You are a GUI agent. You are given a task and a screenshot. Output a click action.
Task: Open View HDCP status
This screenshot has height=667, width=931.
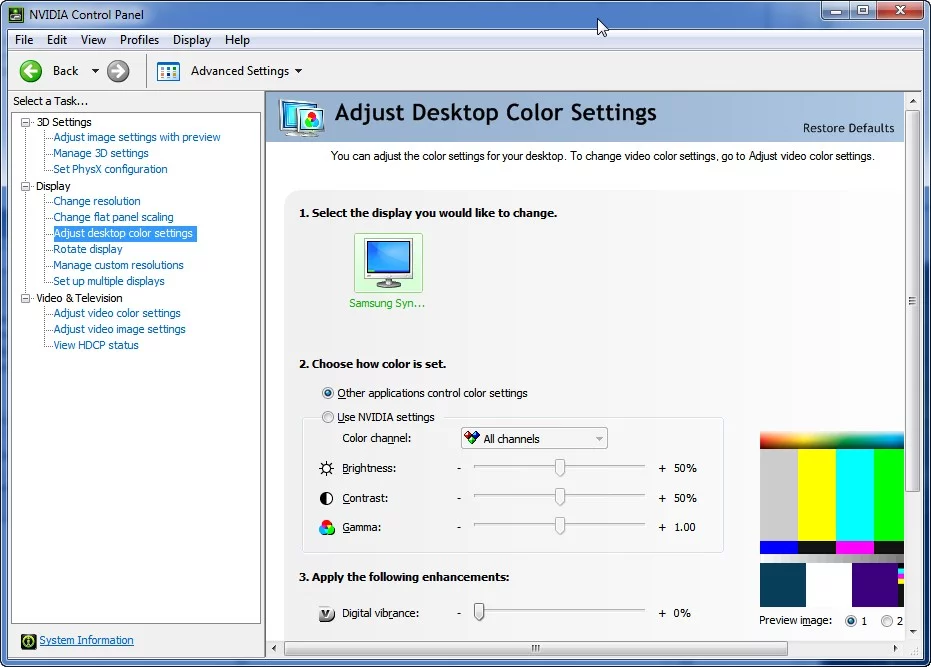(x=96, y=346)
